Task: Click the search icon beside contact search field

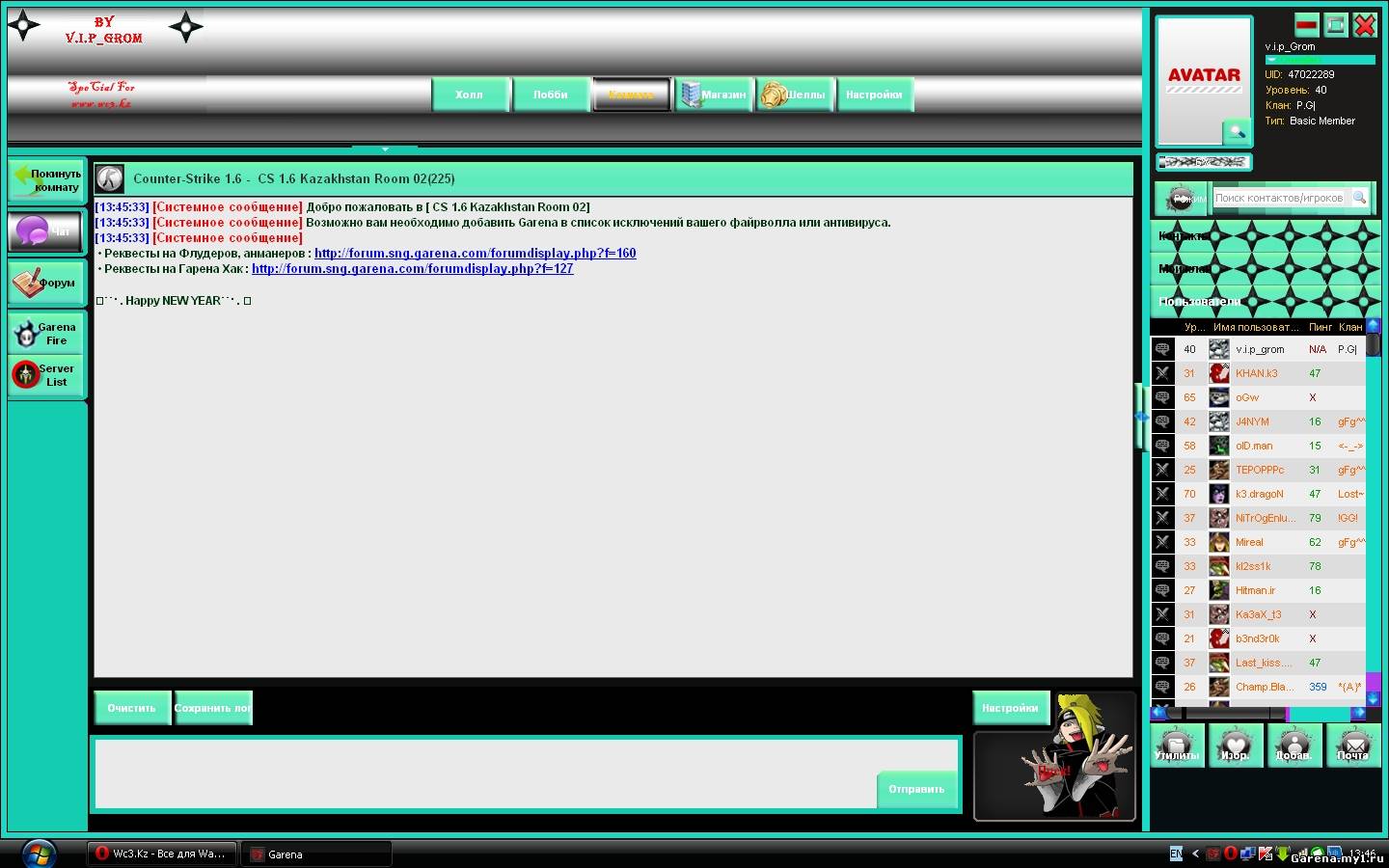Action: point(1359,198)
